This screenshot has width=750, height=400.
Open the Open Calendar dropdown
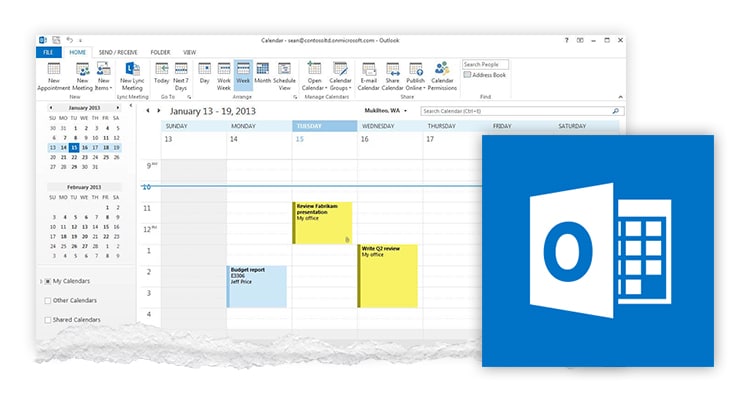pos(314,76)
